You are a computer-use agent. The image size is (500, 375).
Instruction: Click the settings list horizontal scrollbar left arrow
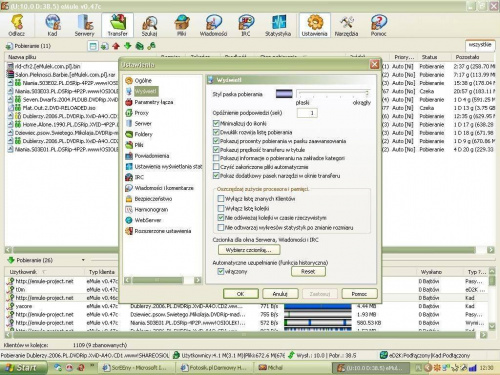pos(128,280)
